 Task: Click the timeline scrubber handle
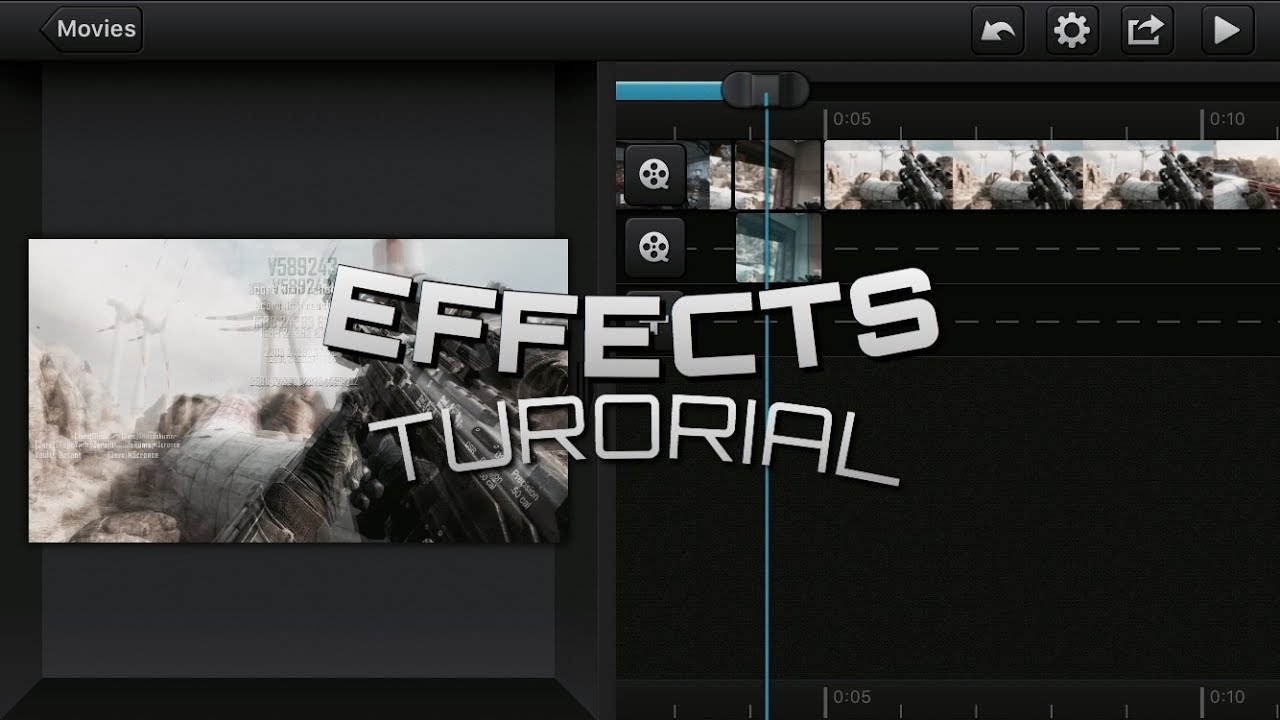point(766,90)
